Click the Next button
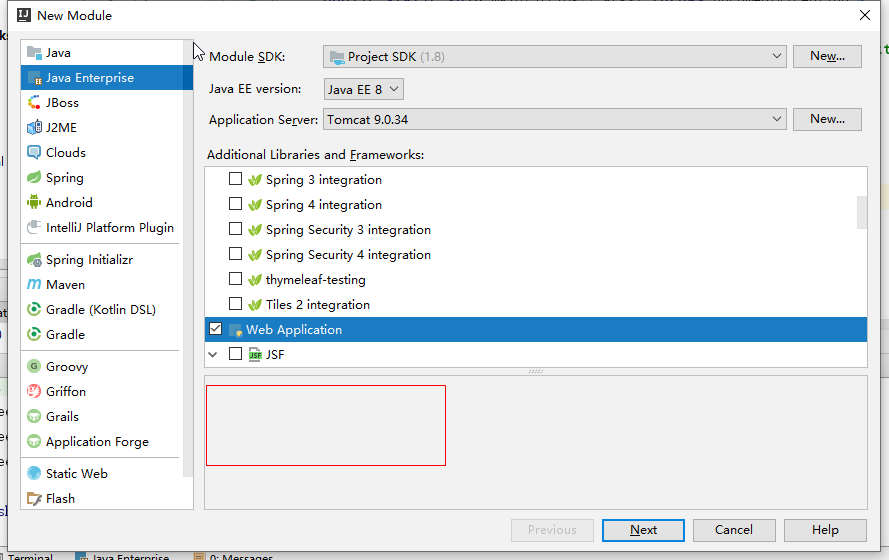Image resolution: width=889 pixels, height=560 pixels. [643, 530]
